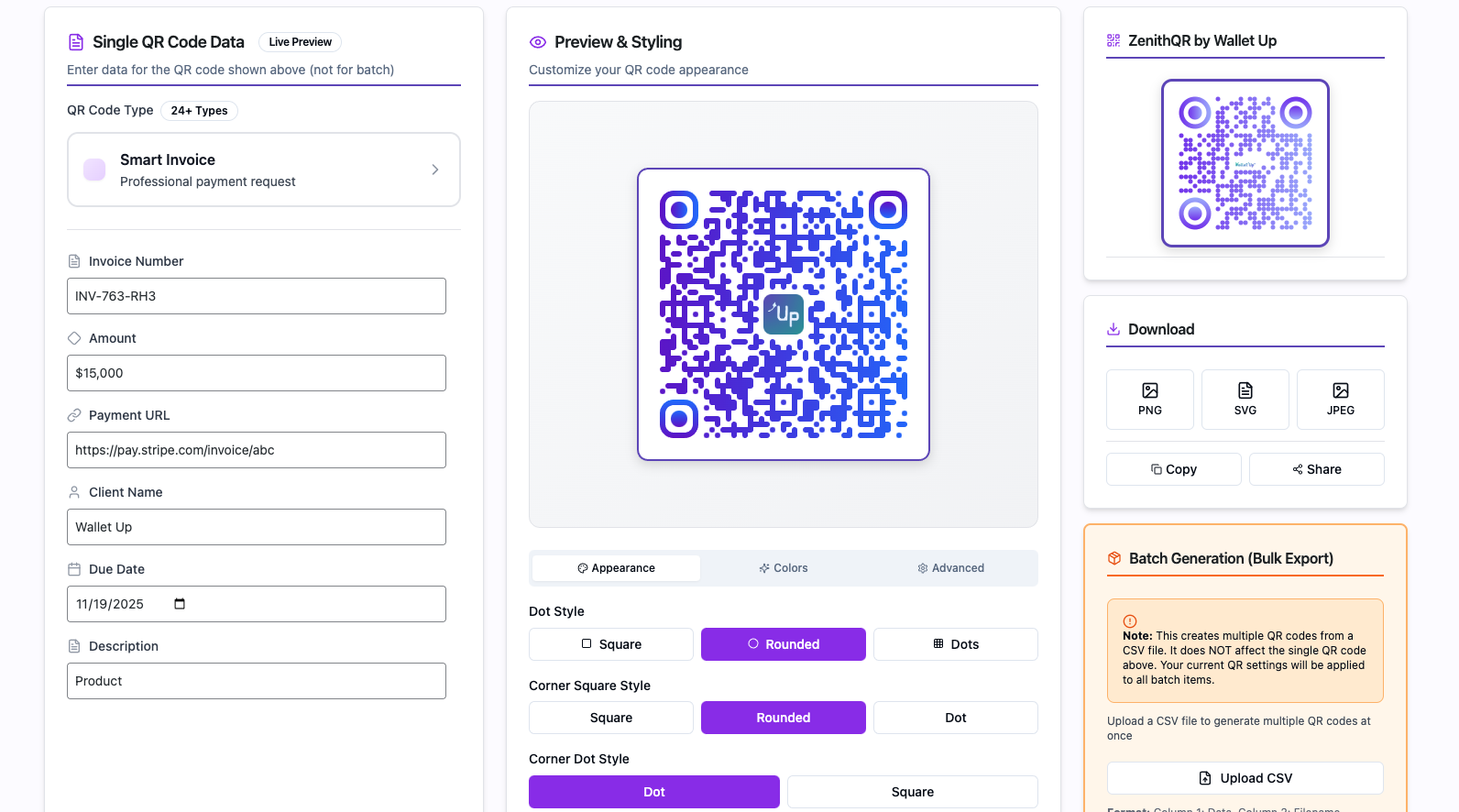Select Square corner dot style
The image size is (1459, 812).
(913, 792)
